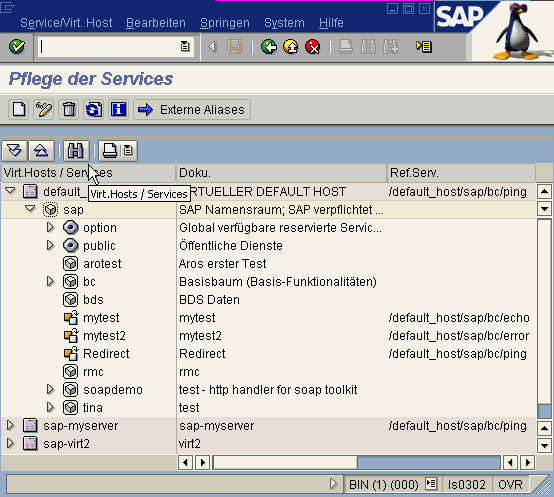Expand the soapdemo service node
The image size is (554, 497).
point(51,390)
